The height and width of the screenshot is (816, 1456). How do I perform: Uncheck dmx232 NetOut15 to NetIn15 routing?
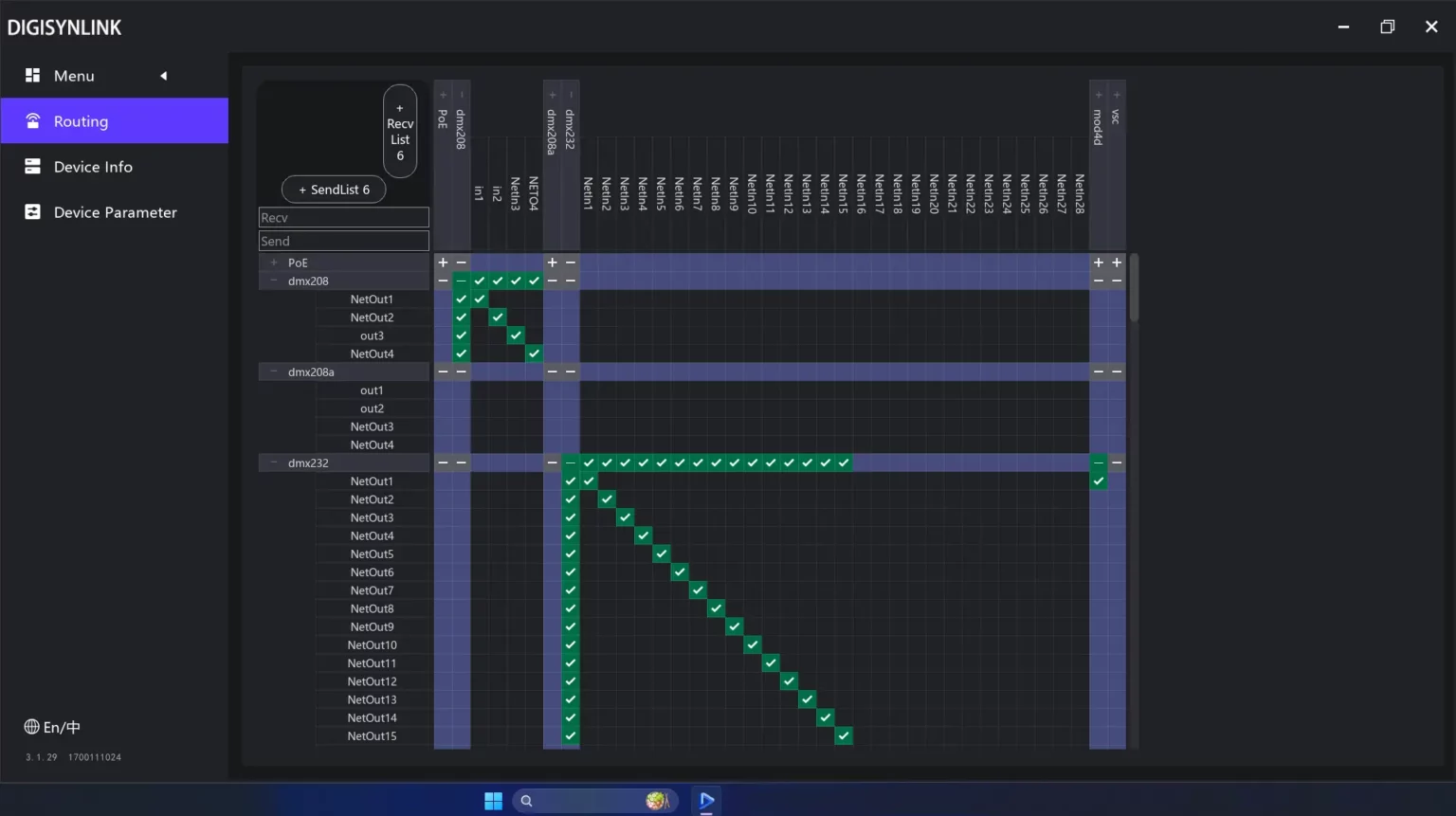click(x=844, y=735)
